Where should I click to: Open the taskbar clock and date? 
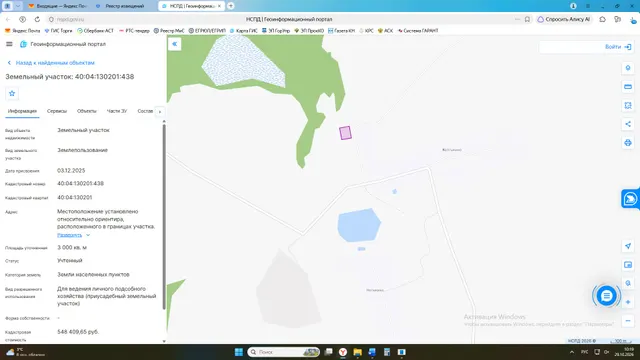pos(624,352)
